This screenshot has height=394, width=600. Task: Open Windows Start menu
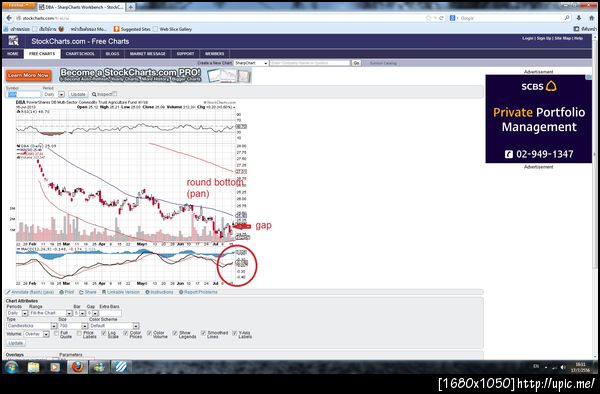point(11,367)
